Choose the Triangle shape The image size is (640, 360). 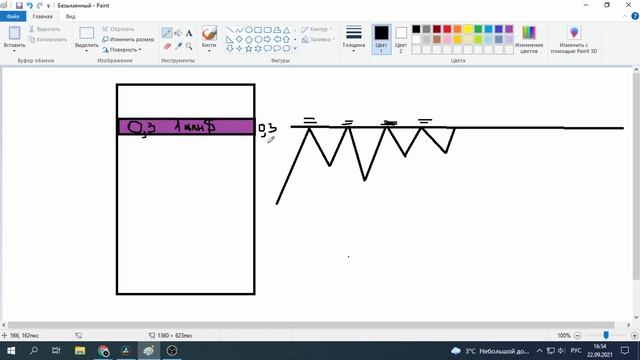[287, 30]
